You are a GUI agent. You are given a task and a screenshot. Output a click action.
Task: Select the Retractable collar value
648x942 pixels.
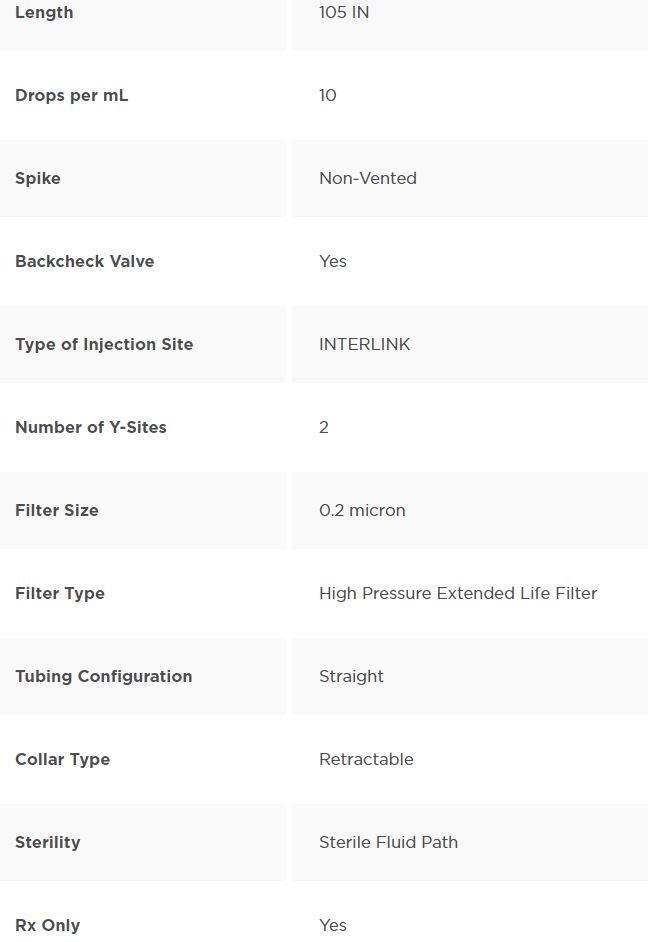[x=366, y=759]
